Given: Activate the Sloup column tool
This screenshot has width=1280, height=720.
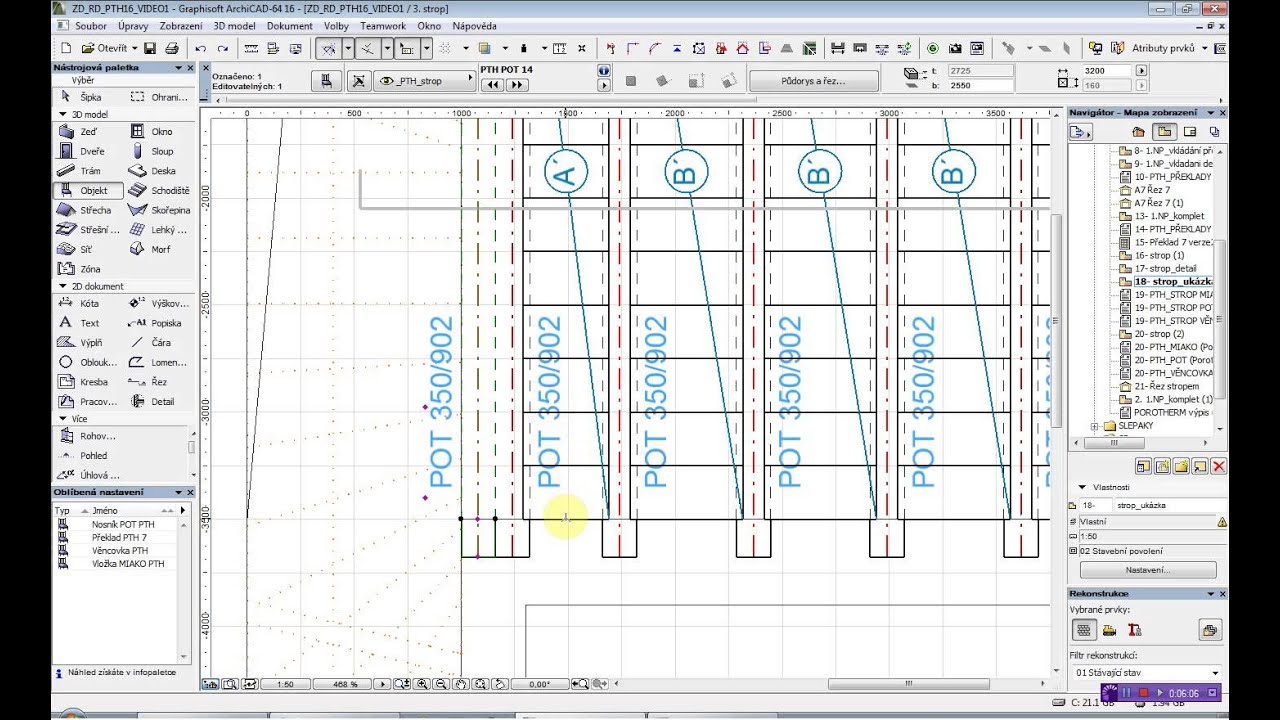Looking at the screenshot, I should click(x=154, y=151).
